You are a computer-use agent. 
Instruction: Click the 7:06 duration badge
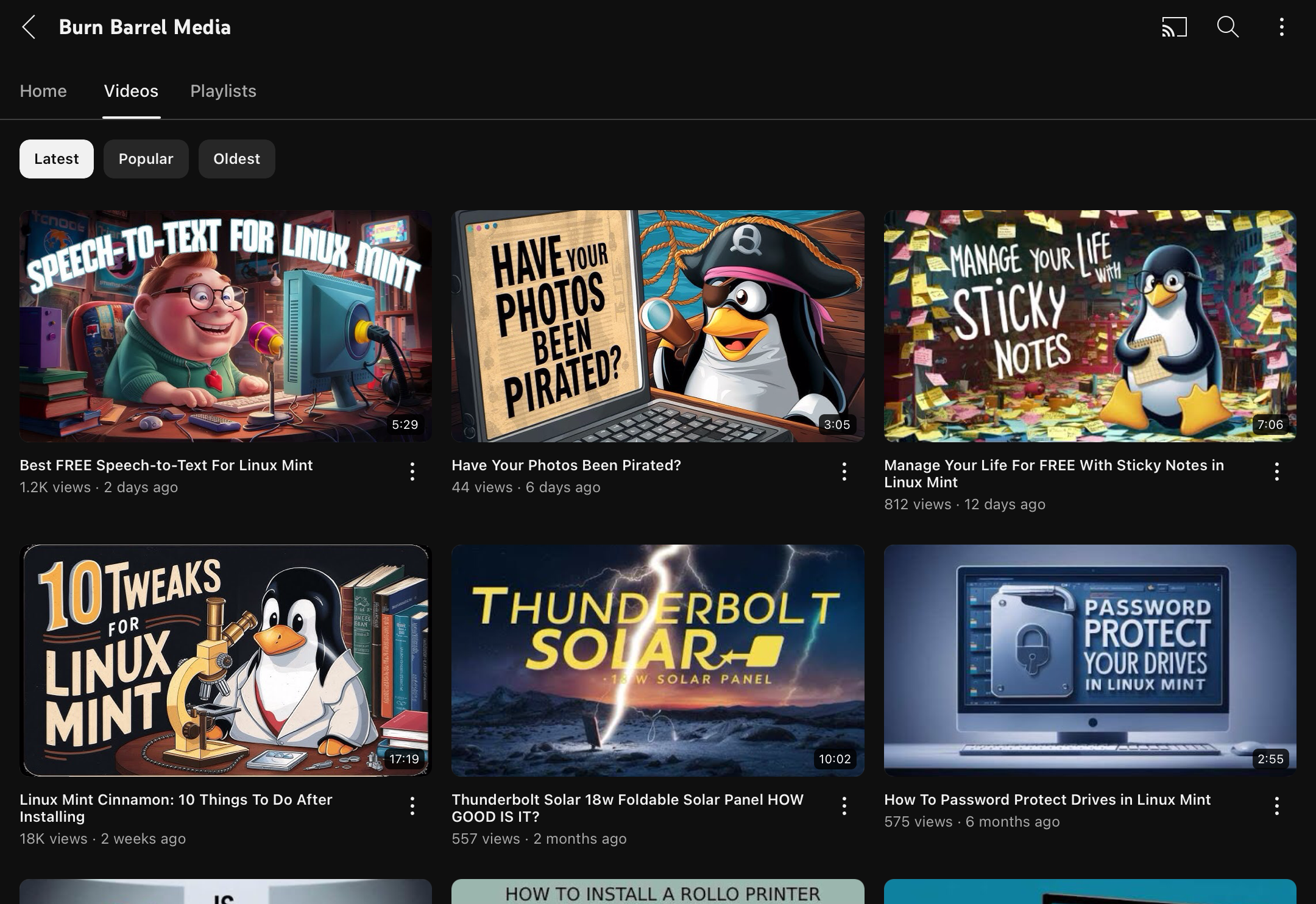[x=1270, y=425]
